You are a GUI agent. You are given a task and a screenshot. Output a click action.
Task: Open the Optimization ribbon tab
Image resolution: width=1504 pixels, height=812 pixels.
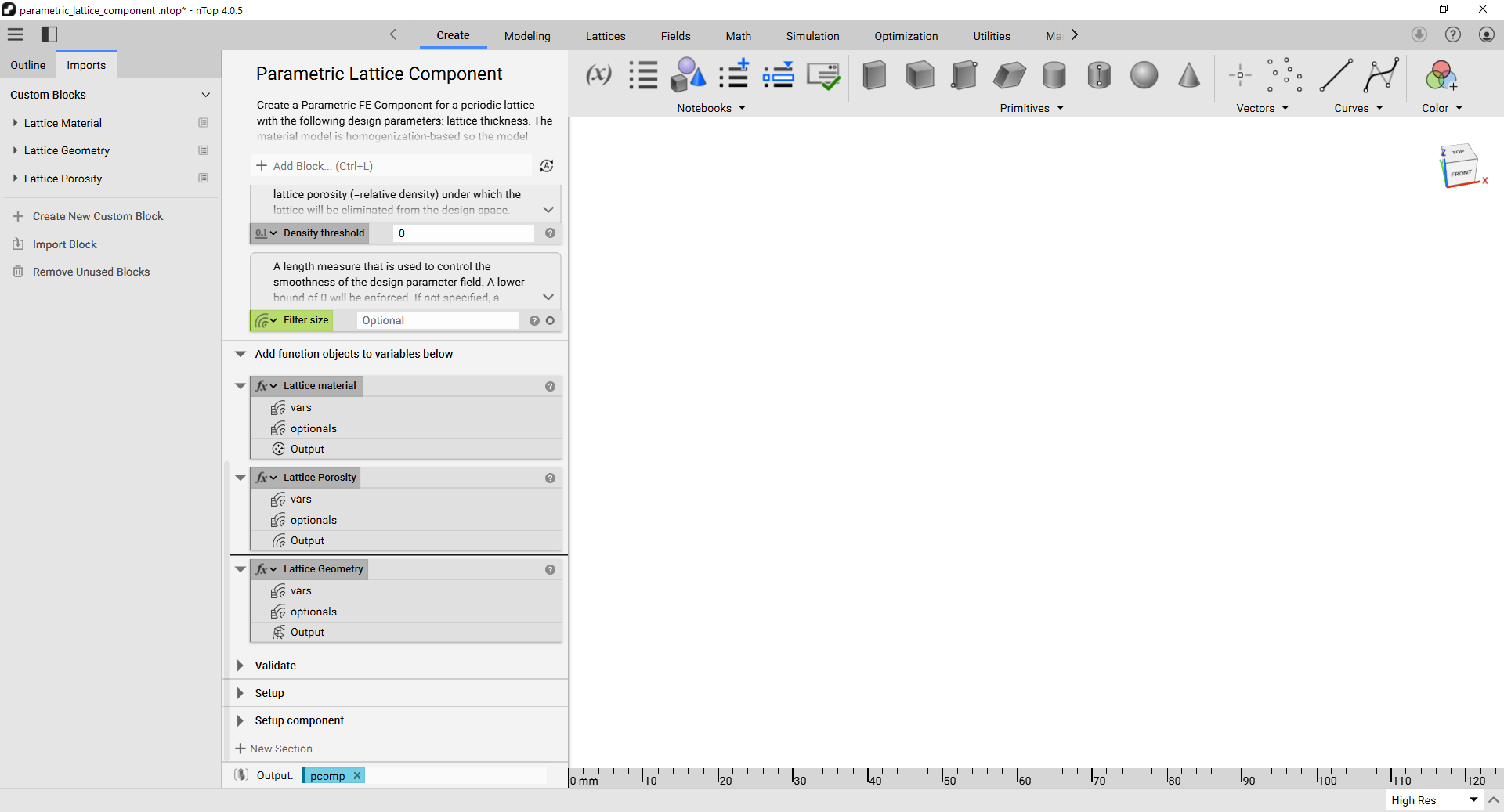tap(906, 36)
